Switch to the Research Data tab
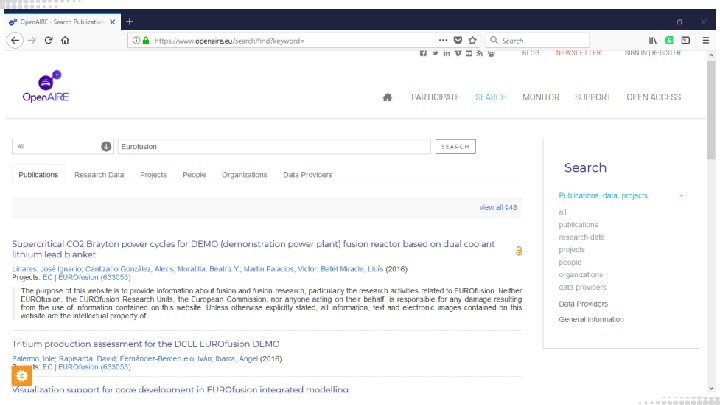 pyautogui.click(x=99, y=175)
